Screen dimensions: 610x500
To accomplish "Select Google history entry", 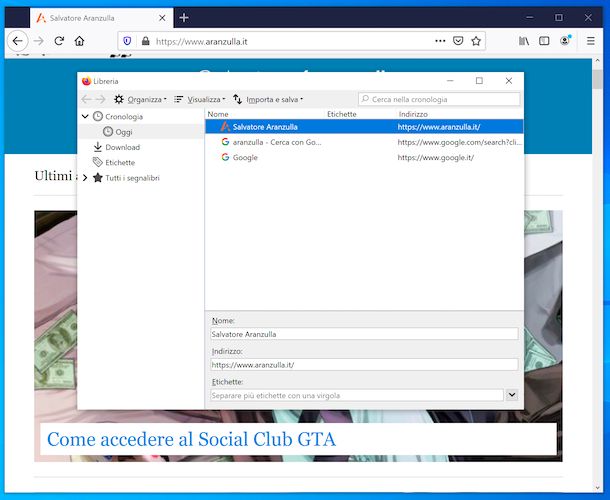I will click(364, 157).
